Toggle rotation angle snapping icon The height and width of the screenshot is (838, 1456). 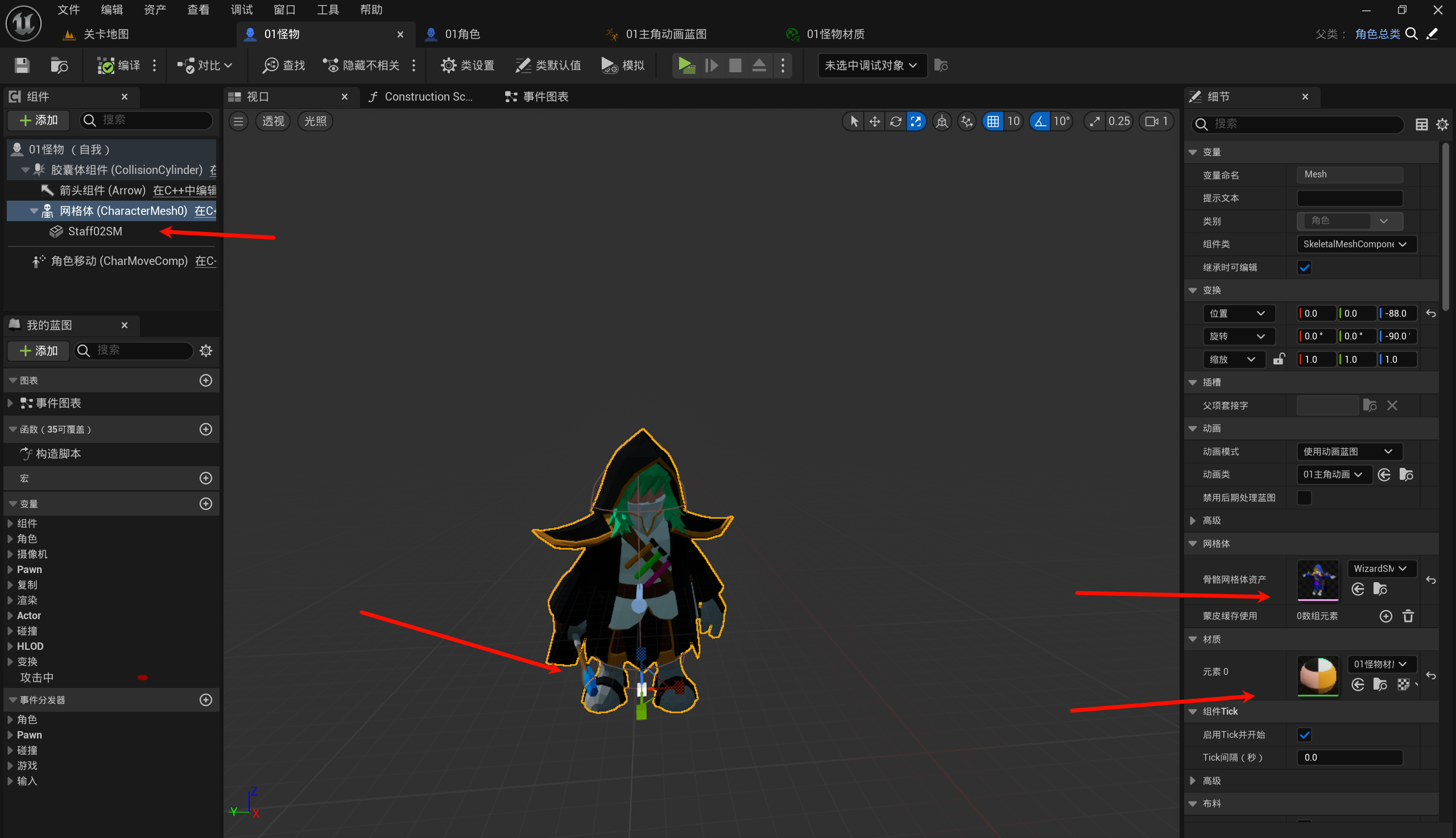[x=1040, y=122]
